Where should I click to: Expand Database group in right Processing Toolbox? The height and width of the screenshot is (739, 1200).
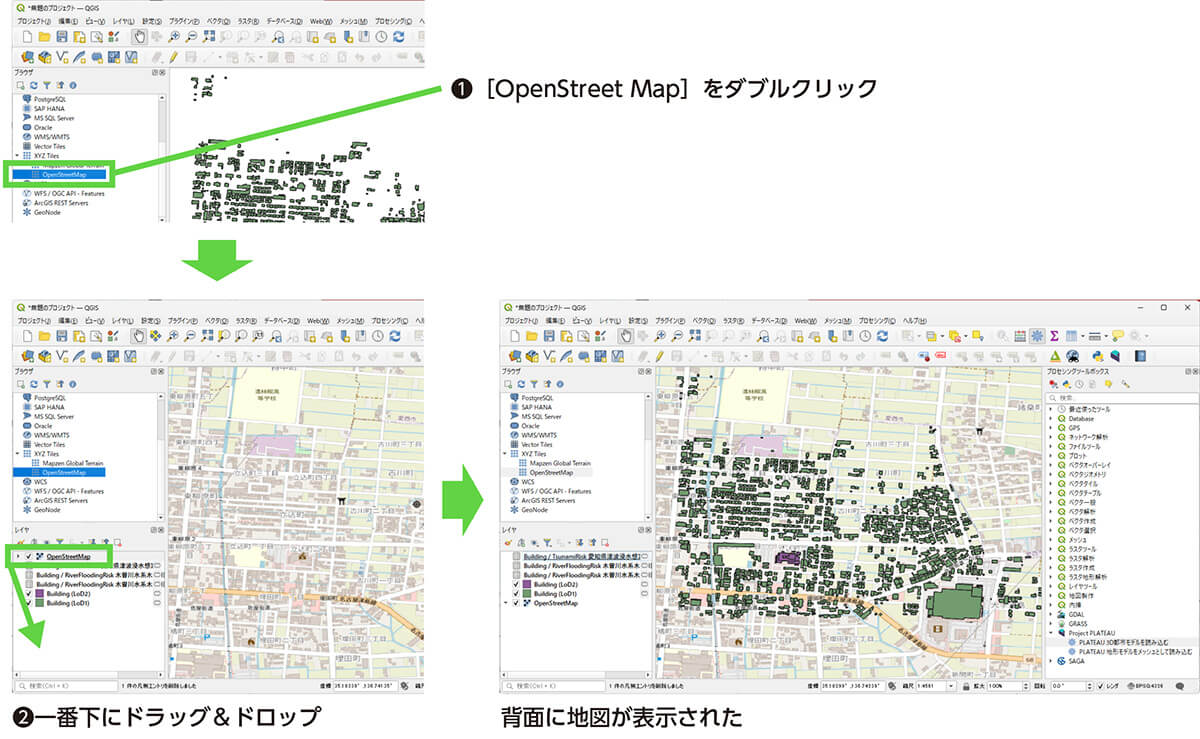click(x=1050, y=419)
